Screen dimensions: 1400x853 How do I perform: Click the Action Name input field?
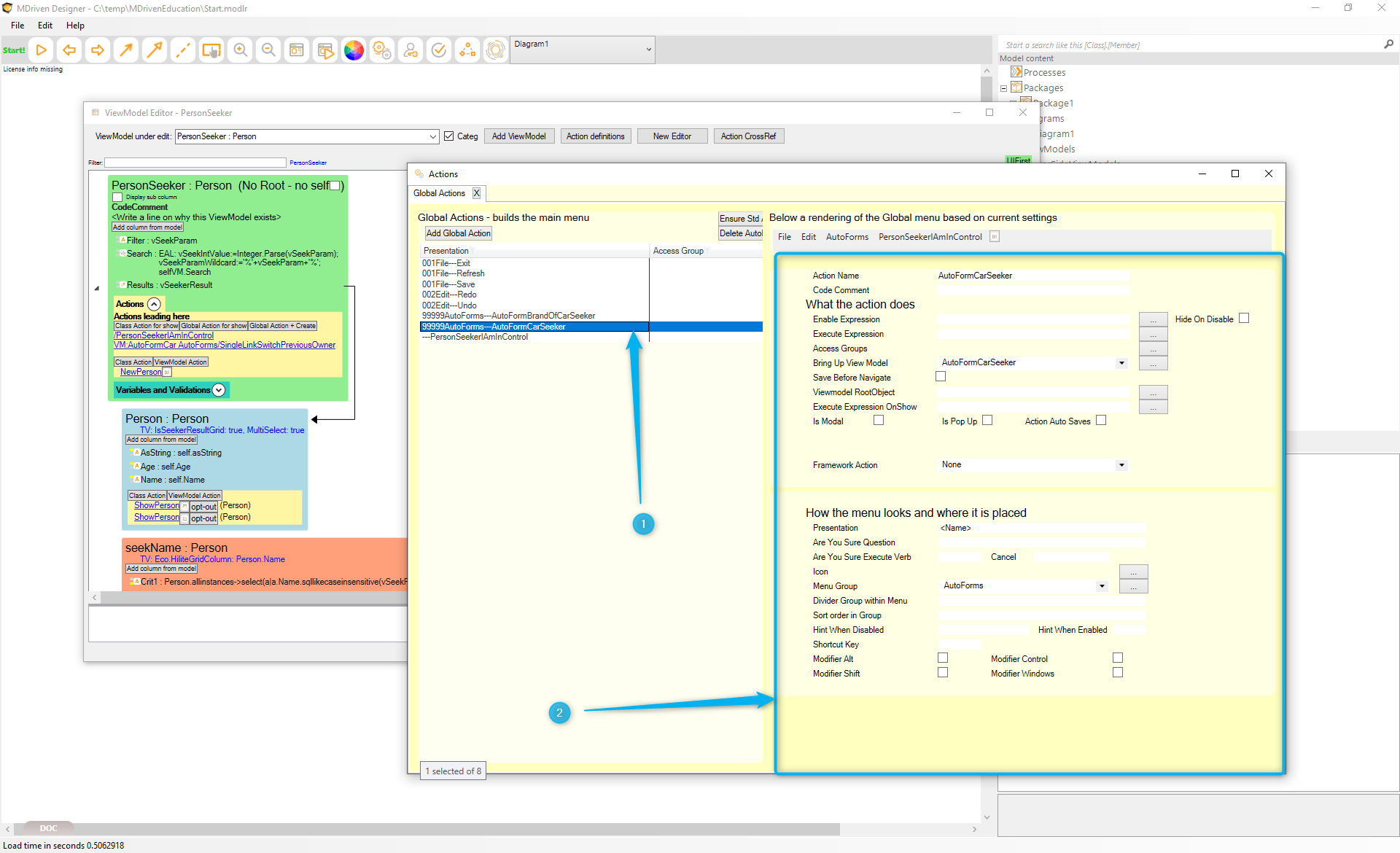(1032, 276)
